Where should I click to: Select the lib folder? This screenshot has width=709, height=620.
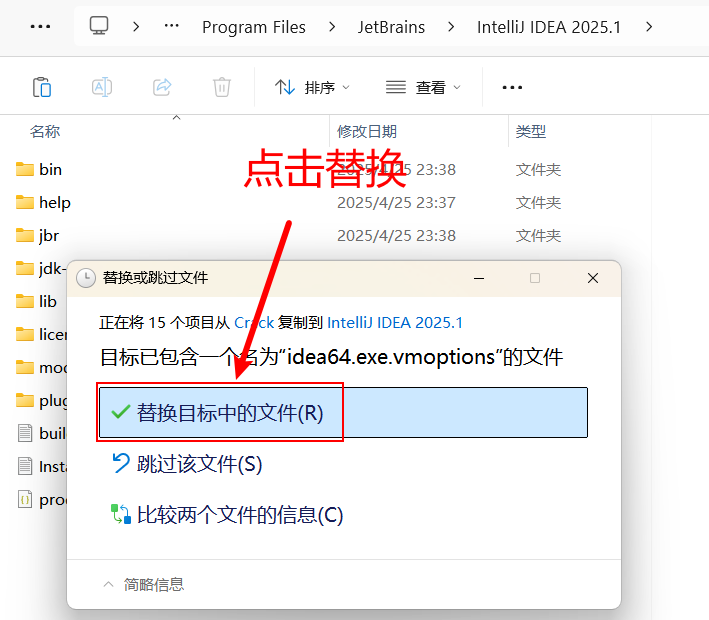click(47, 302)
